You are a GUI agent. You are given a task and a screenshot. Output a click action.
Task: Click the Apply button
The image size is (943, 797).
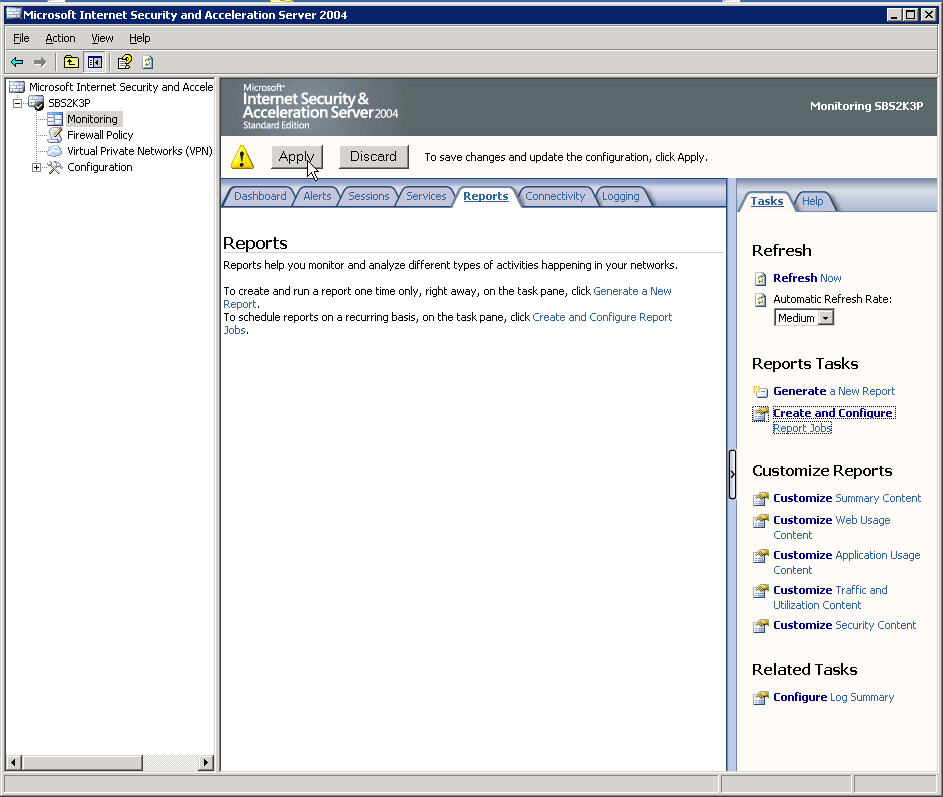click(296, 157)
